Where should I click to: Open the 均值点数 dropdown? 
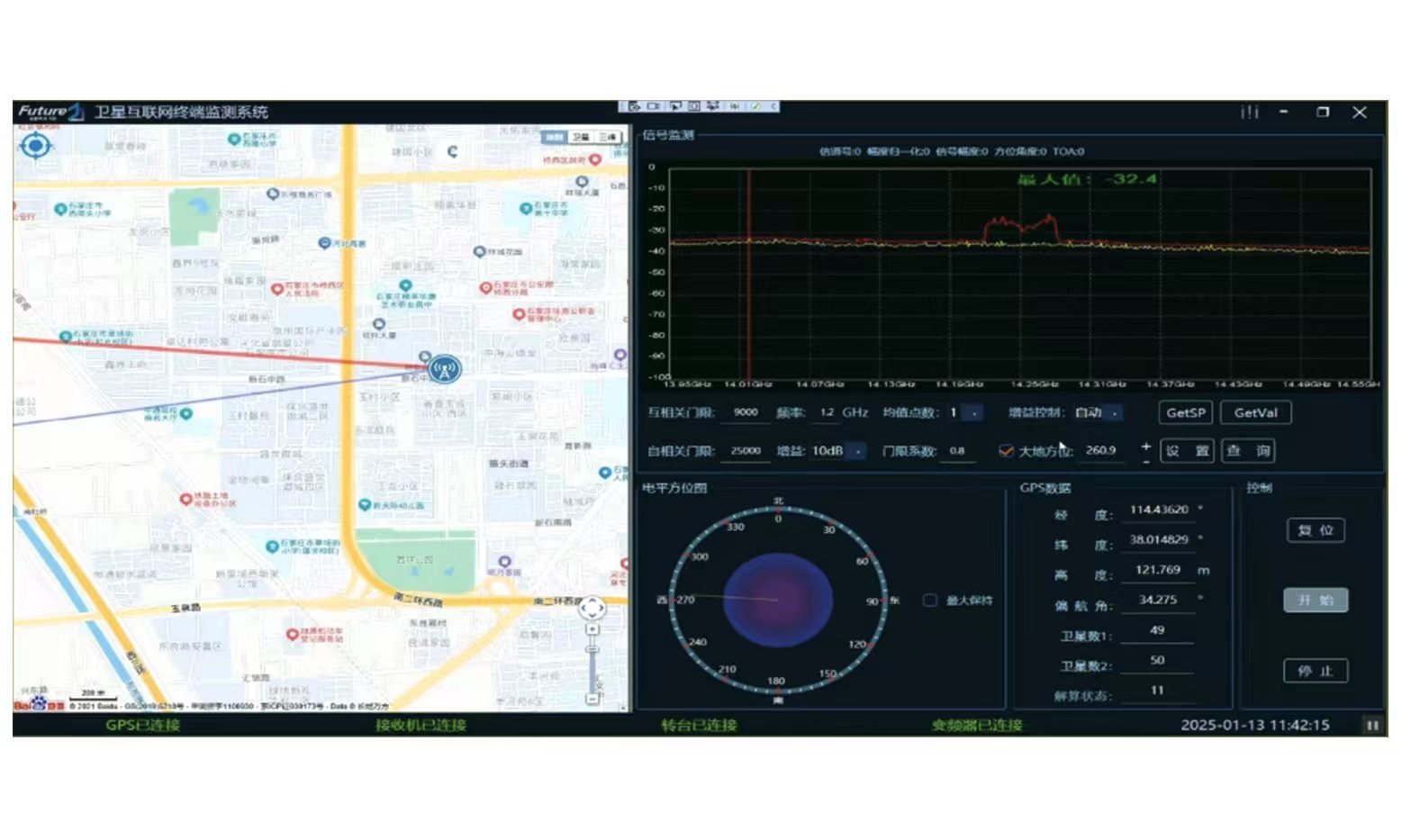973,413
